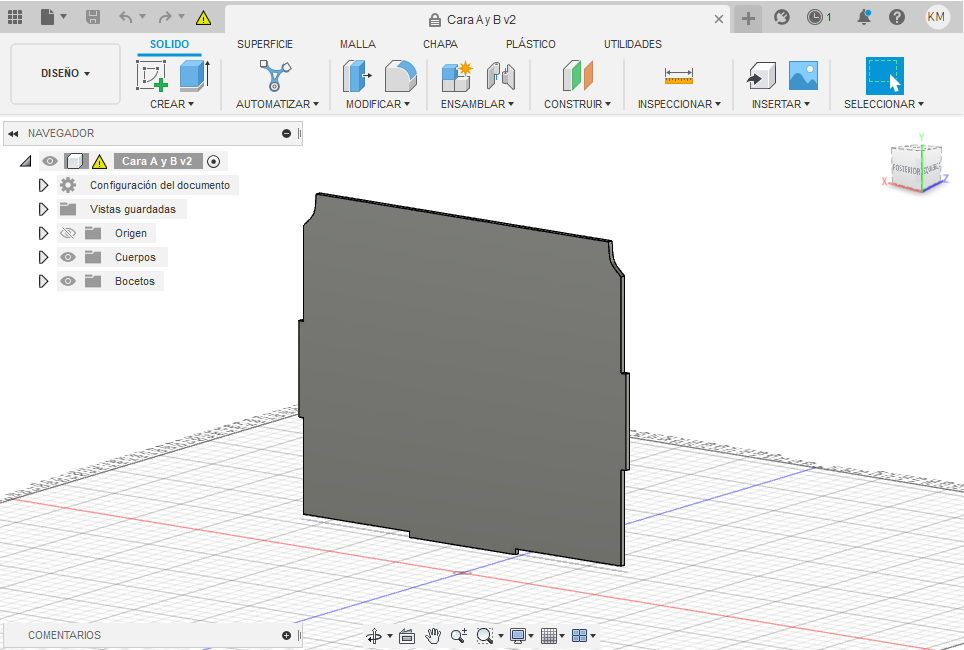Click the Automatizar tool icon

click(276, 76)
